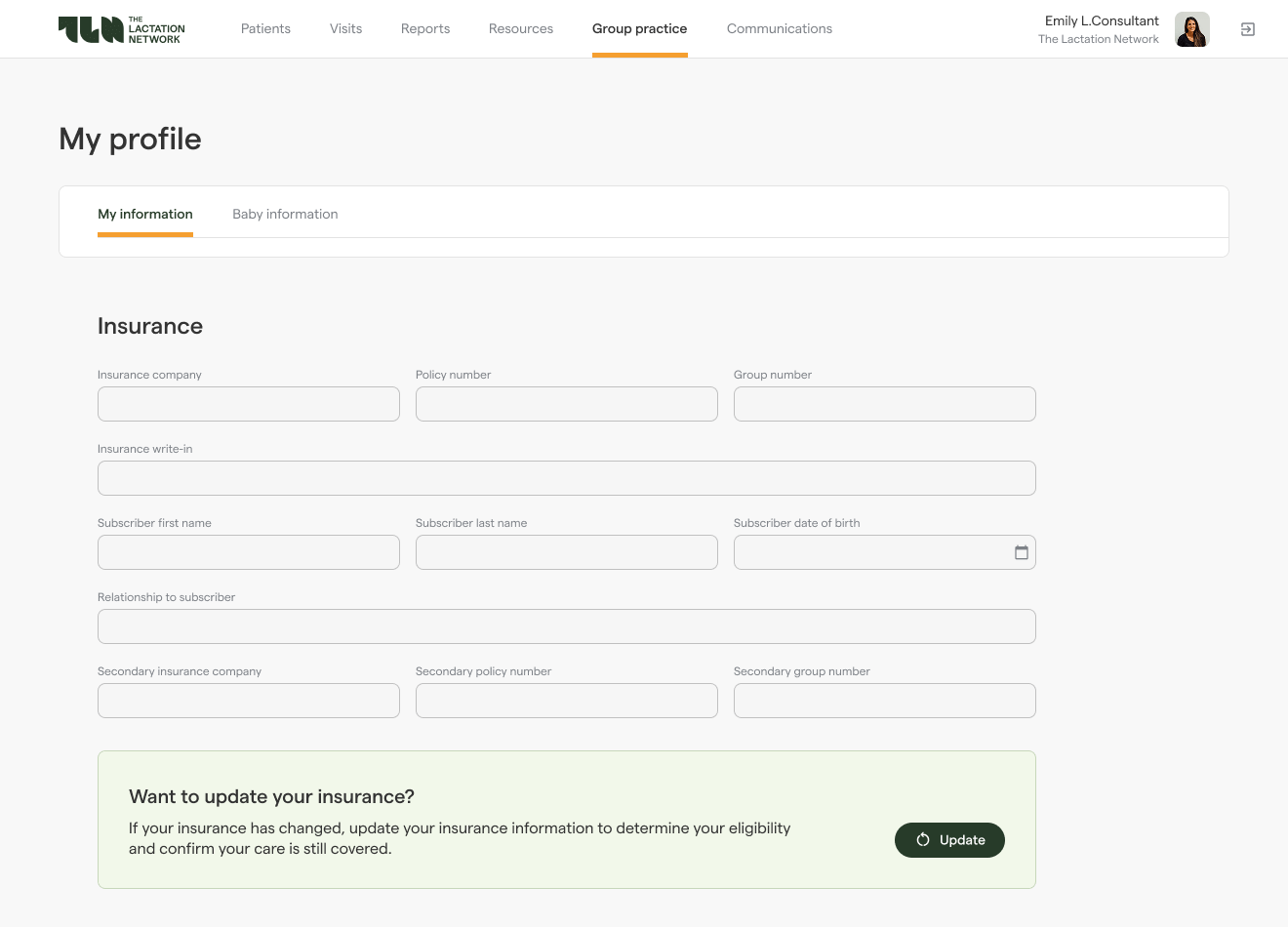
Task: Open calendar picker for subscriber birth date
Action: (1021, 552)
